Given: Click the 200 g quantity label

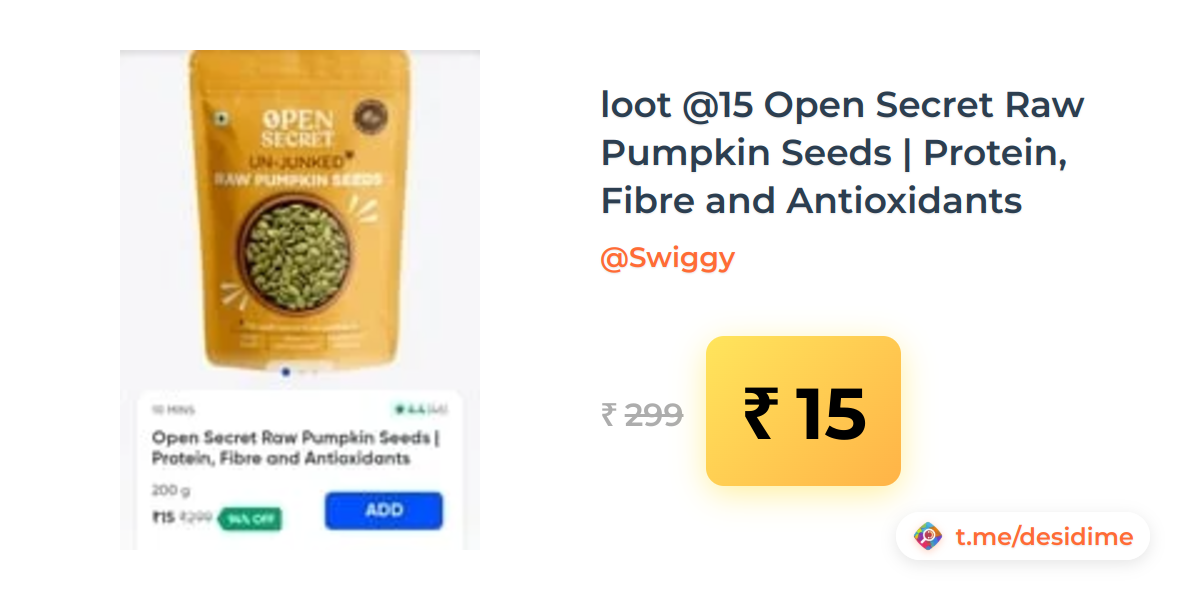Looking at the screenshot, I should click(170, 491).
